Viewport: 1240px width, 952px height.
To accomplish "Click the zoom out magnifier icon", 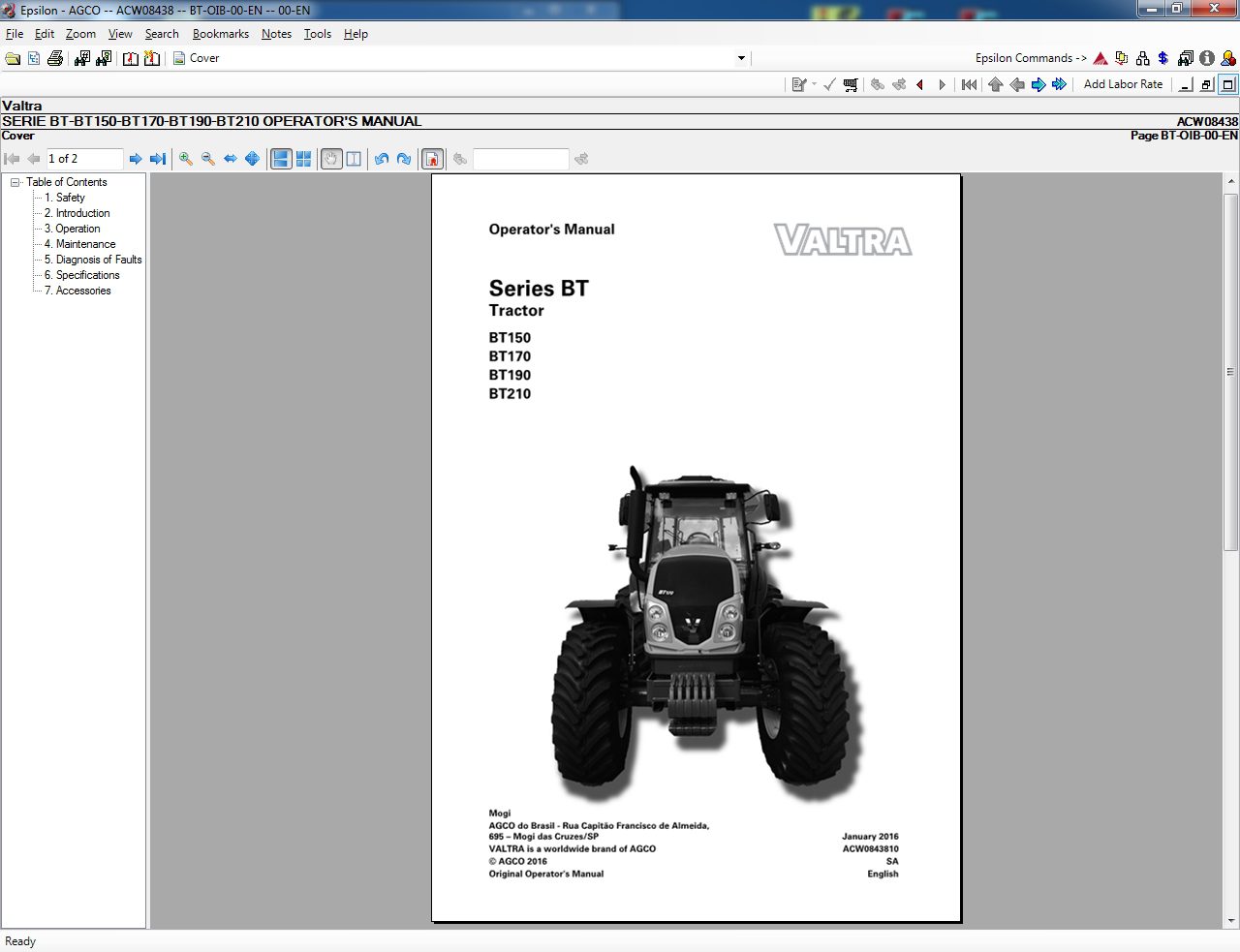I will tap(208, 159).
